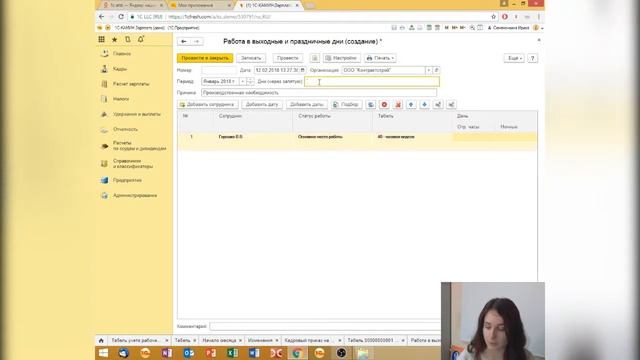Image resolution: width=640 pixels, height=360 pixels.
Task: Open Расчет зарплаты section in sidebar
Action: pos(131,84)
